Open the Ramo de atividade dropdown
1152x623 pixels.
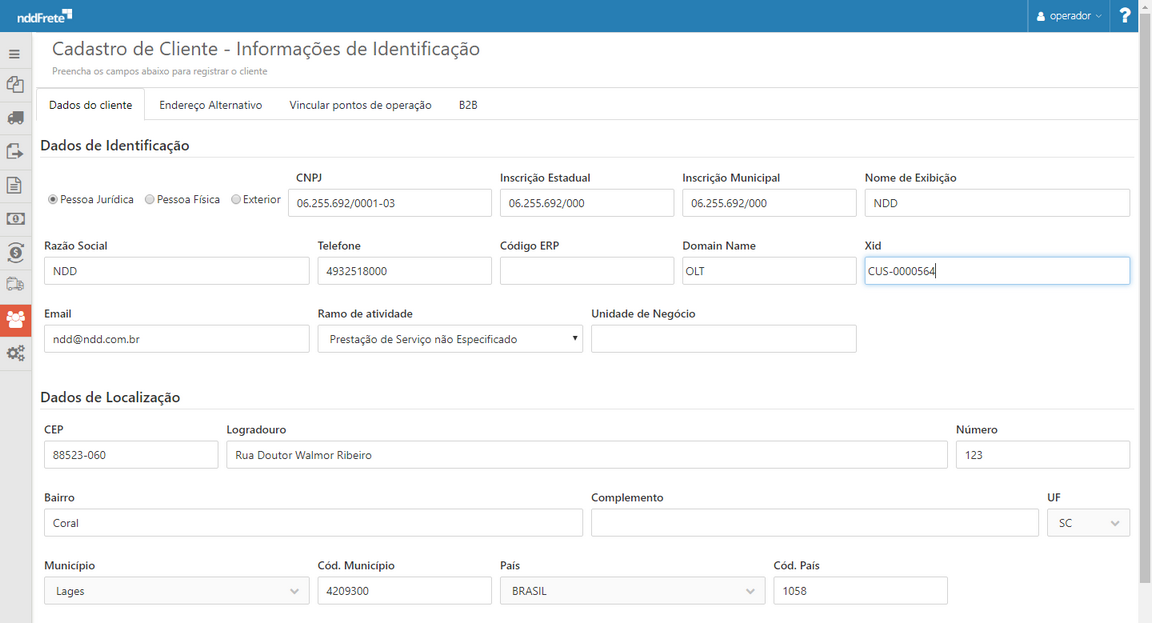tap(450, 338)
